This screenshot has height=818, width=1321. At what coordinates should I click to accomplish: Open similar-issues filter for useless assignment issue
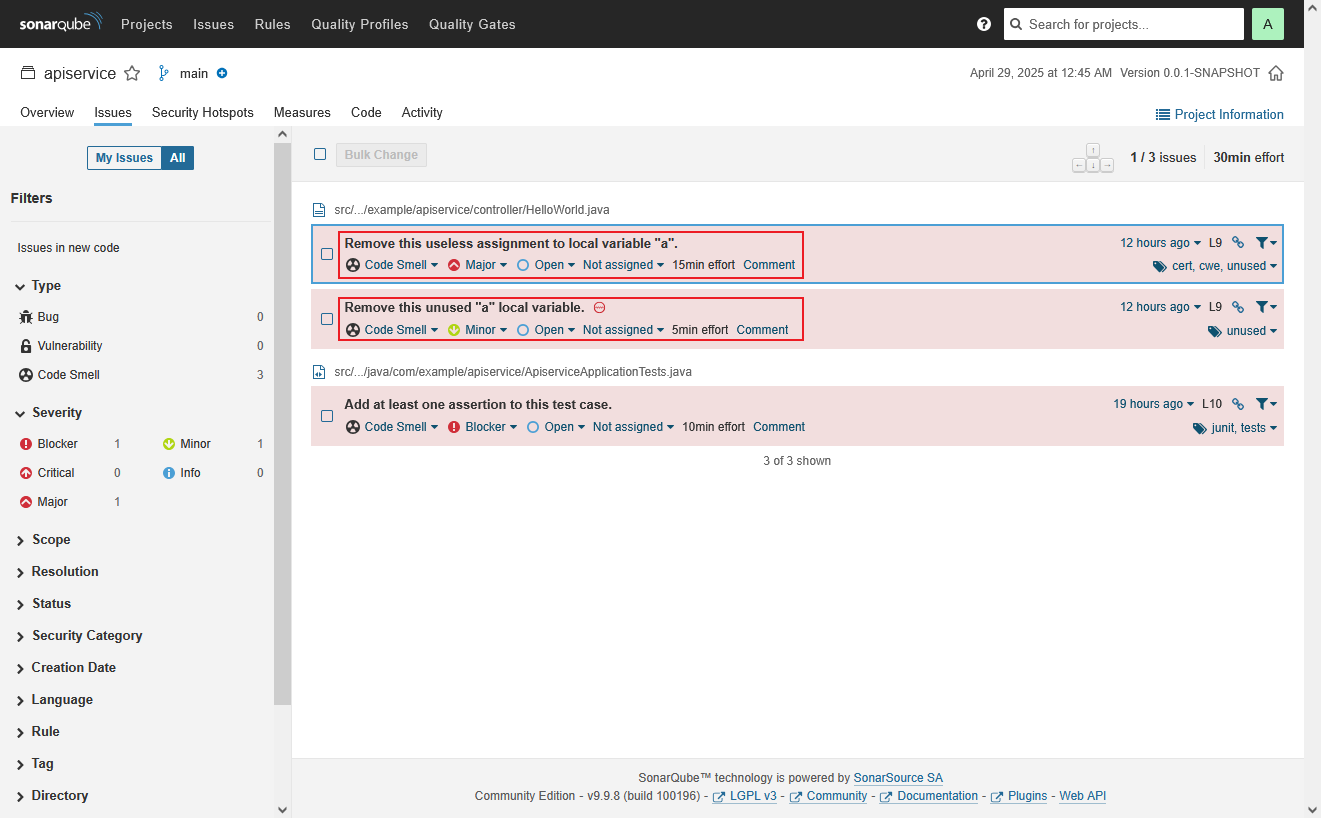(x=1266, y=242)
